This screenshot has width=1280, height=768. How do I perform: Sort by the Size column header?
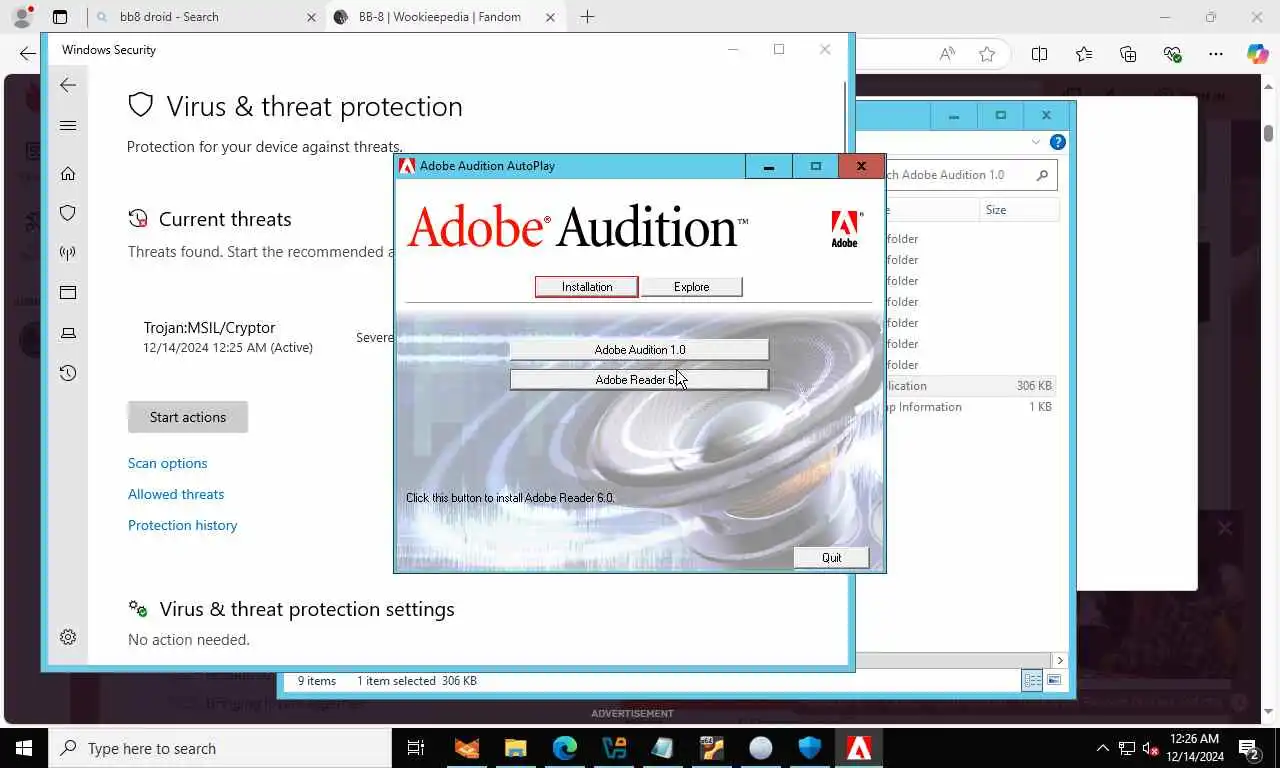1018,210
